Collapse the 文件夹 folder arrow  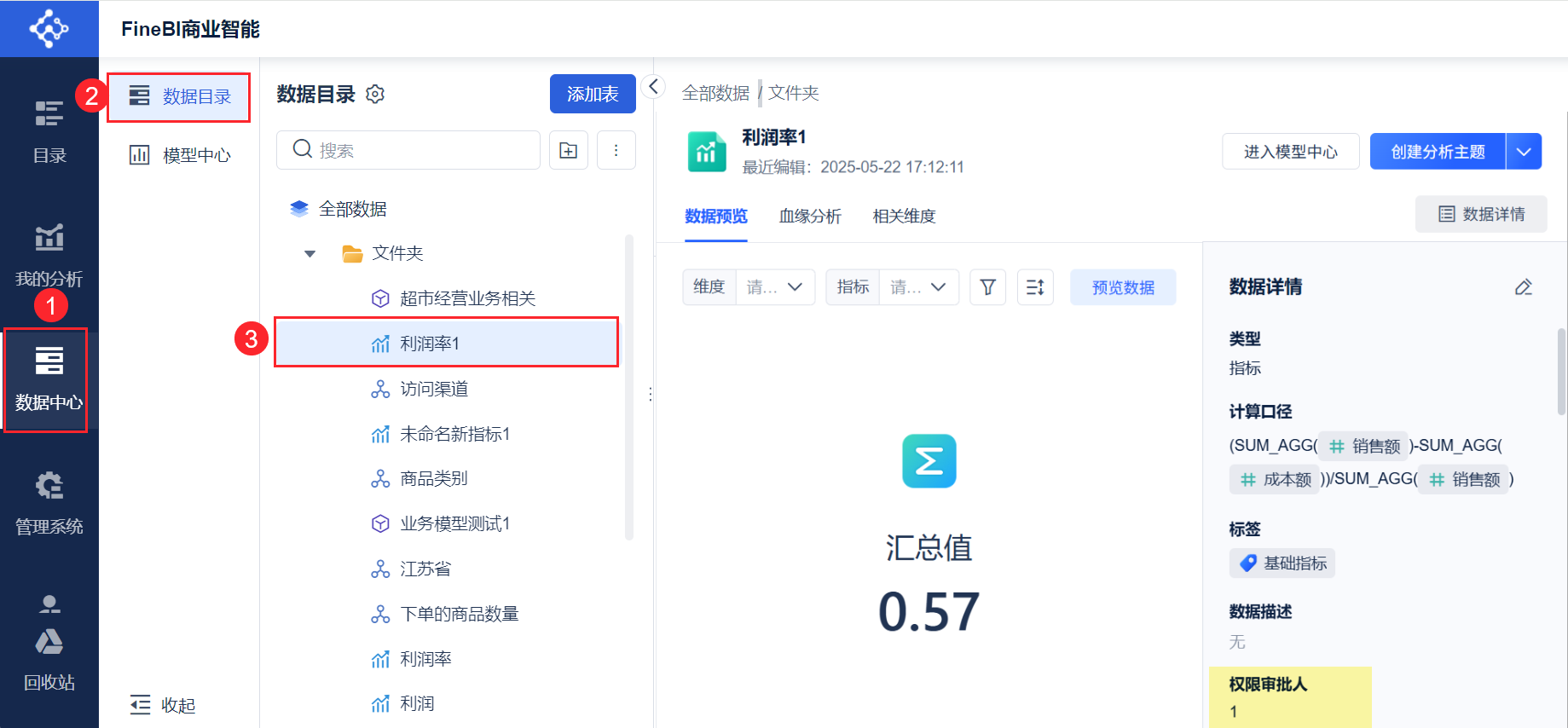click(310, 253)
